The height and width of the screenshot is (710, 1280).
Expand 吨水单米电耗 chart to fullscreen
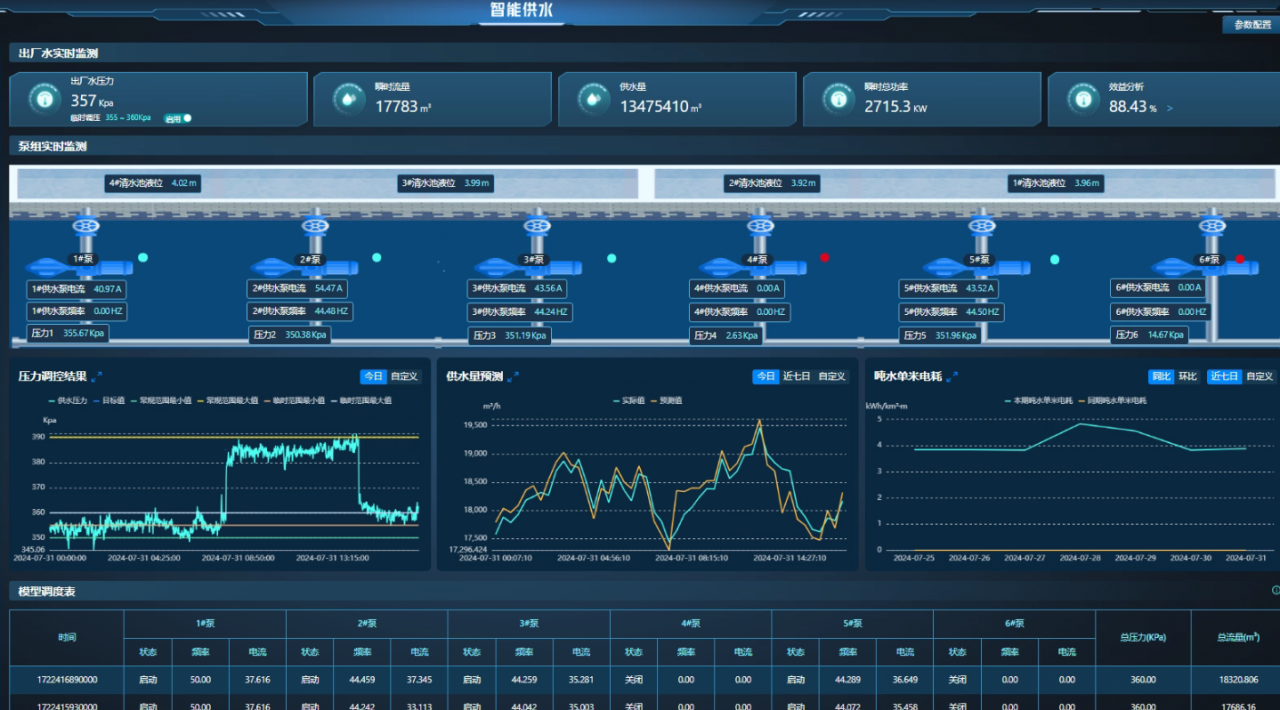(x=952, y=377)
